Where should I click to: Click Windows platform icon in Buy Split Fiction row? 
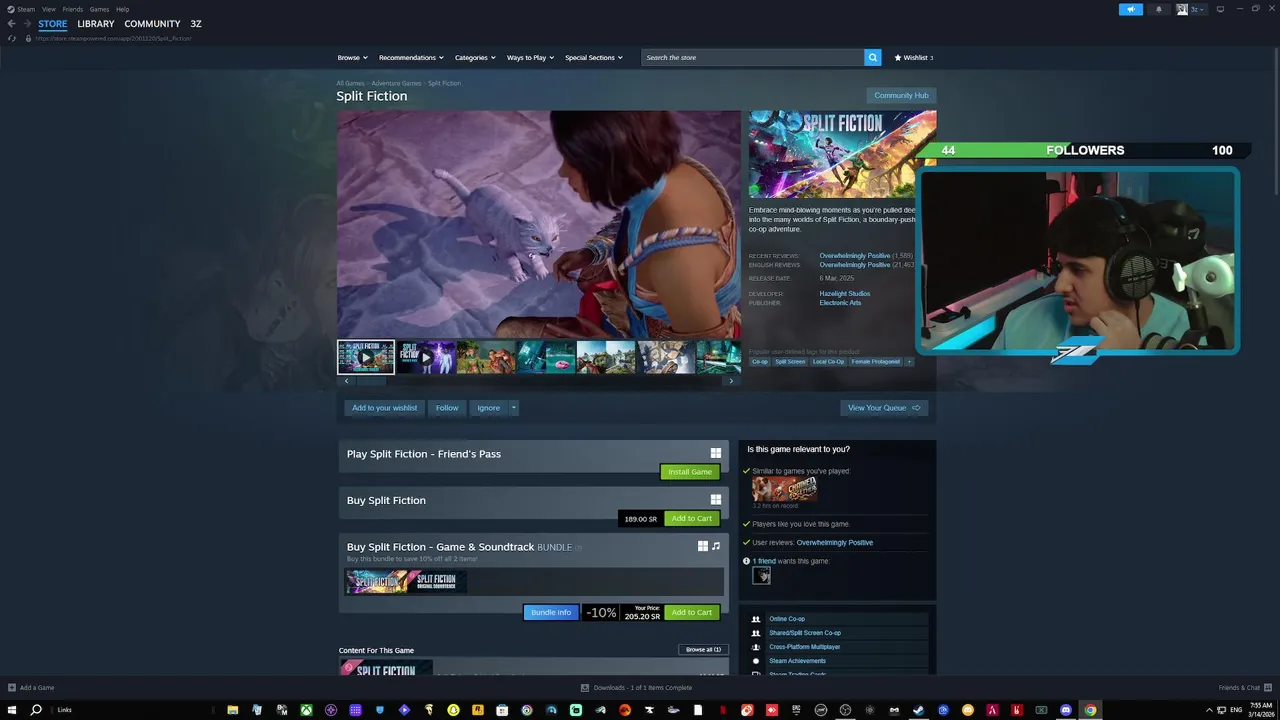[715, 499]
